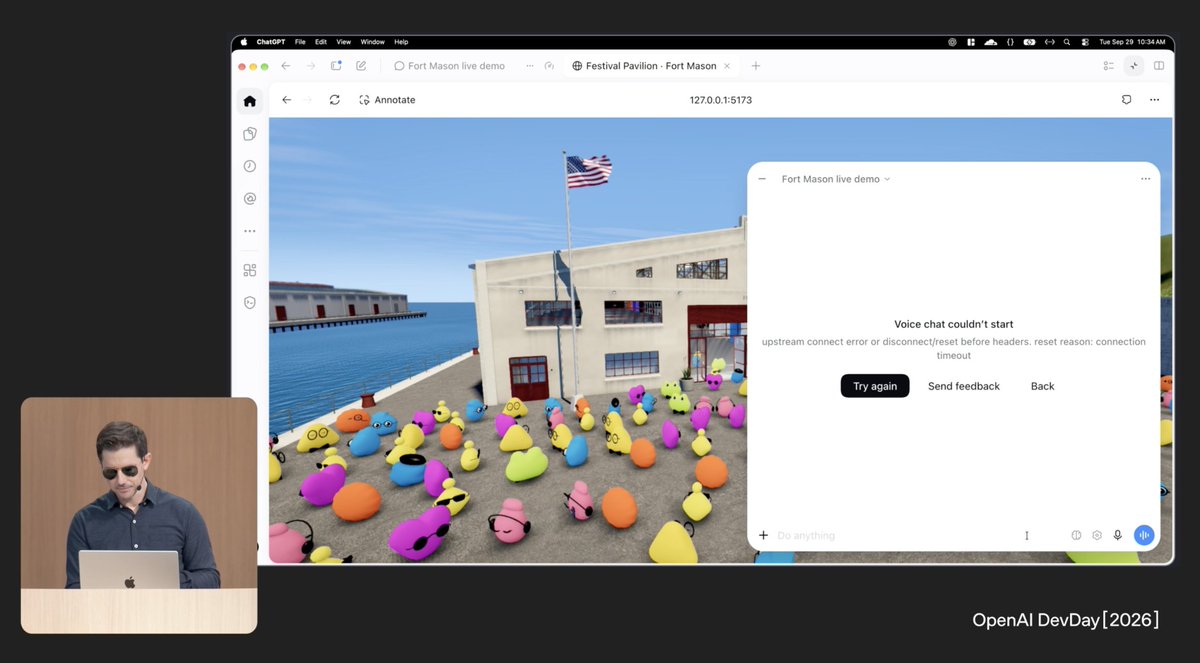Image resolution: width=1200 pixels, height=663 pixels.
Task: Click the comment icon beside the address bar
Action: coord(1126,100)
